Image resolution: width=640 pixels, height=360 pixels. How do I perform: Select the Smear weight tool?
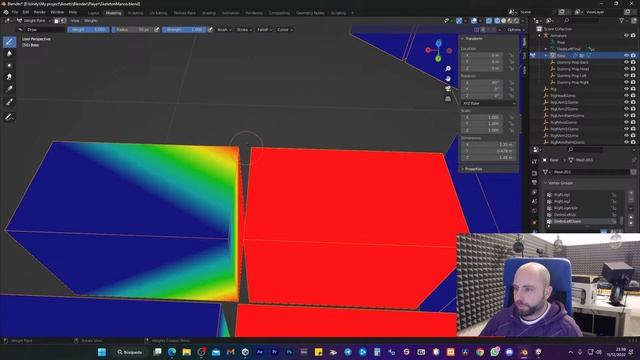pyautogui.click(x=9, y=77)
